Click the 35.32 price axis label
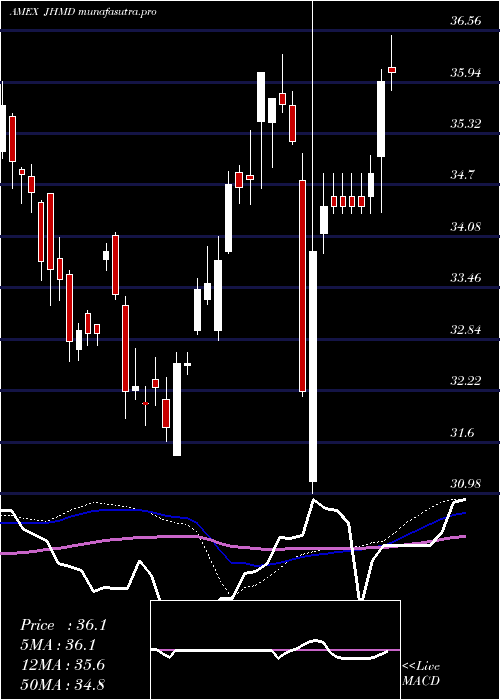Viewport: 500px width, 700px height. 465,124
